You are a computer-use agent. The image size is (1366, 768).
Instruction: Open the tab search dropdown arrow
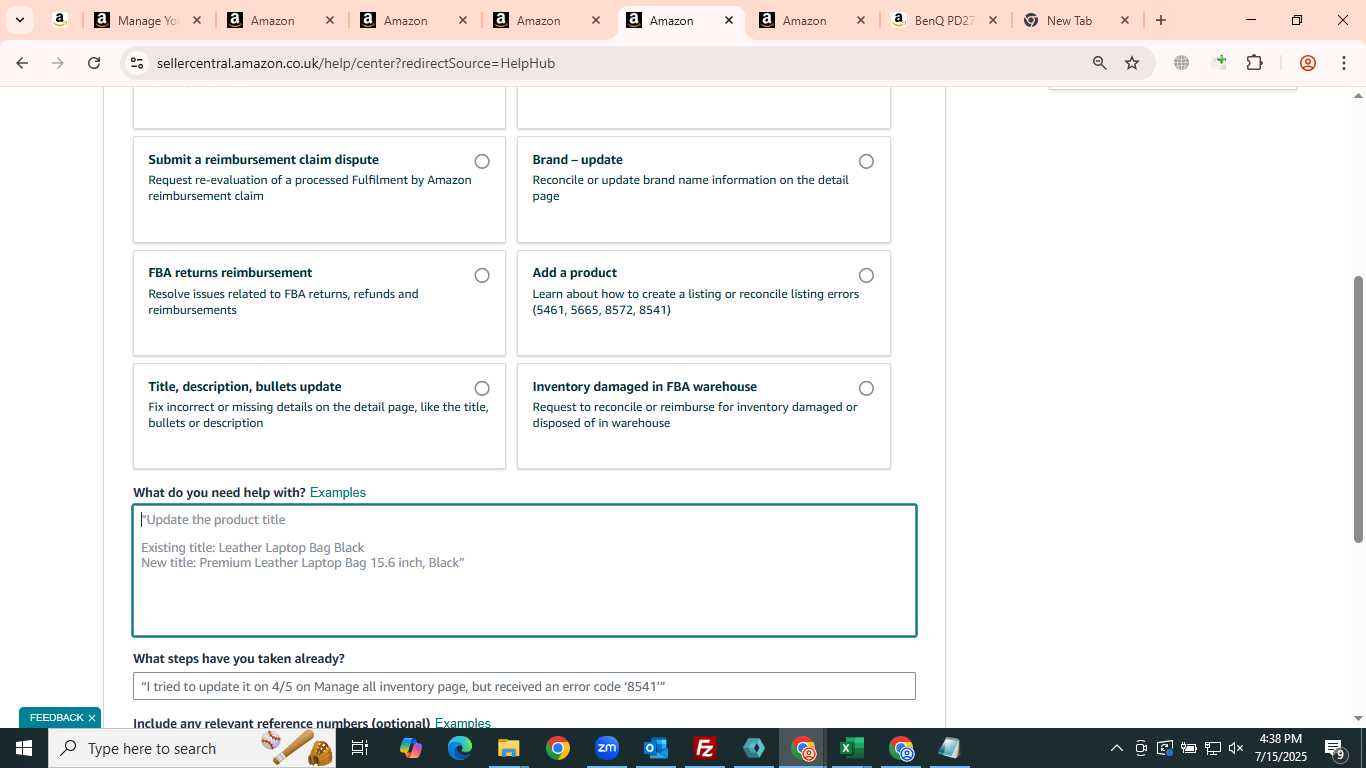tap(19, 20)
